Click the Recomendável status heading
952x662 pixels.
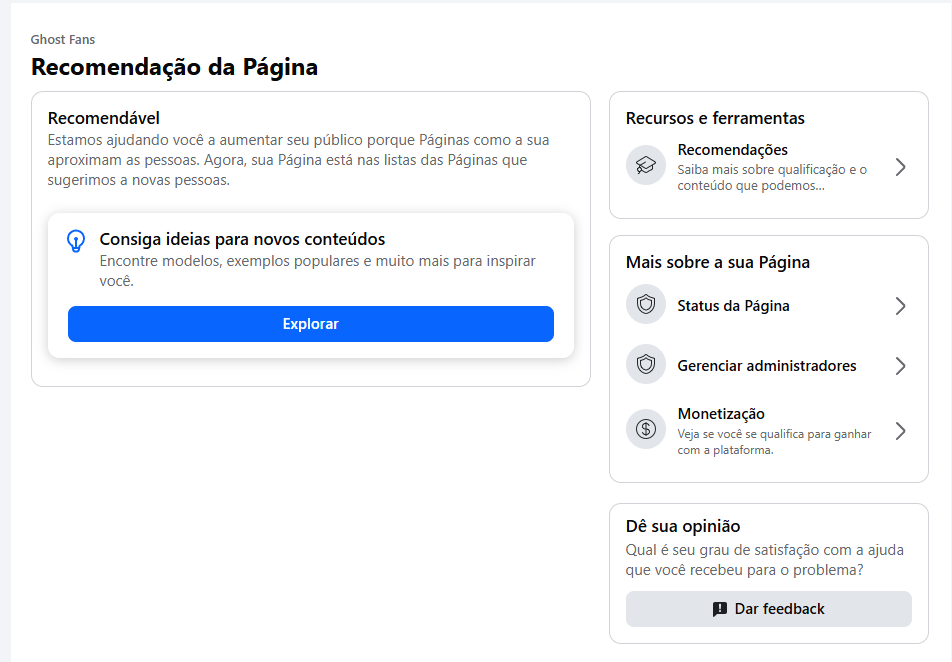point(104,118)
